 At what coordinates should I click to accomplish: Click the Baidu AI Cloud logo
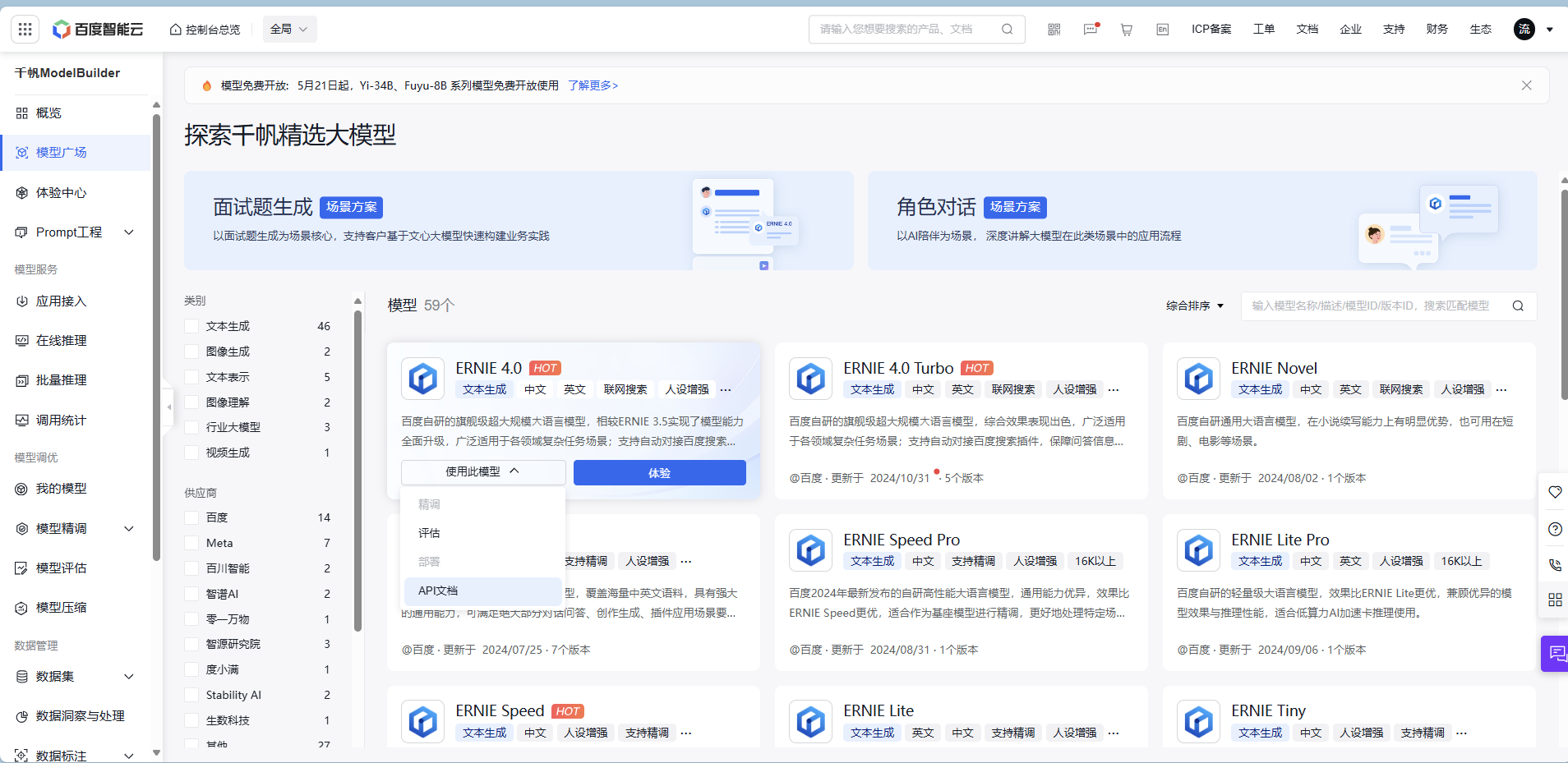coord(98,30)
